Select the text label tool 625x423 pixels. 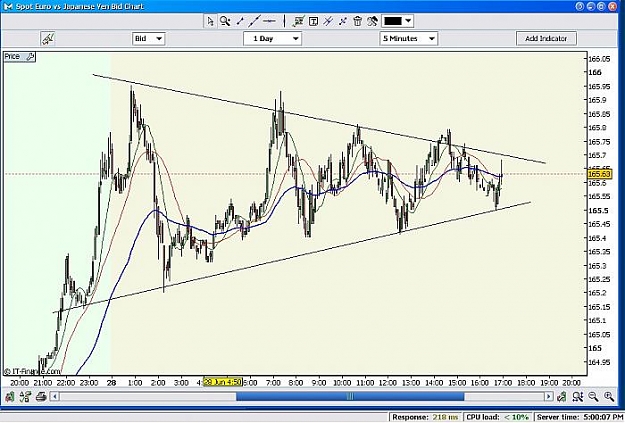point(313,21)
